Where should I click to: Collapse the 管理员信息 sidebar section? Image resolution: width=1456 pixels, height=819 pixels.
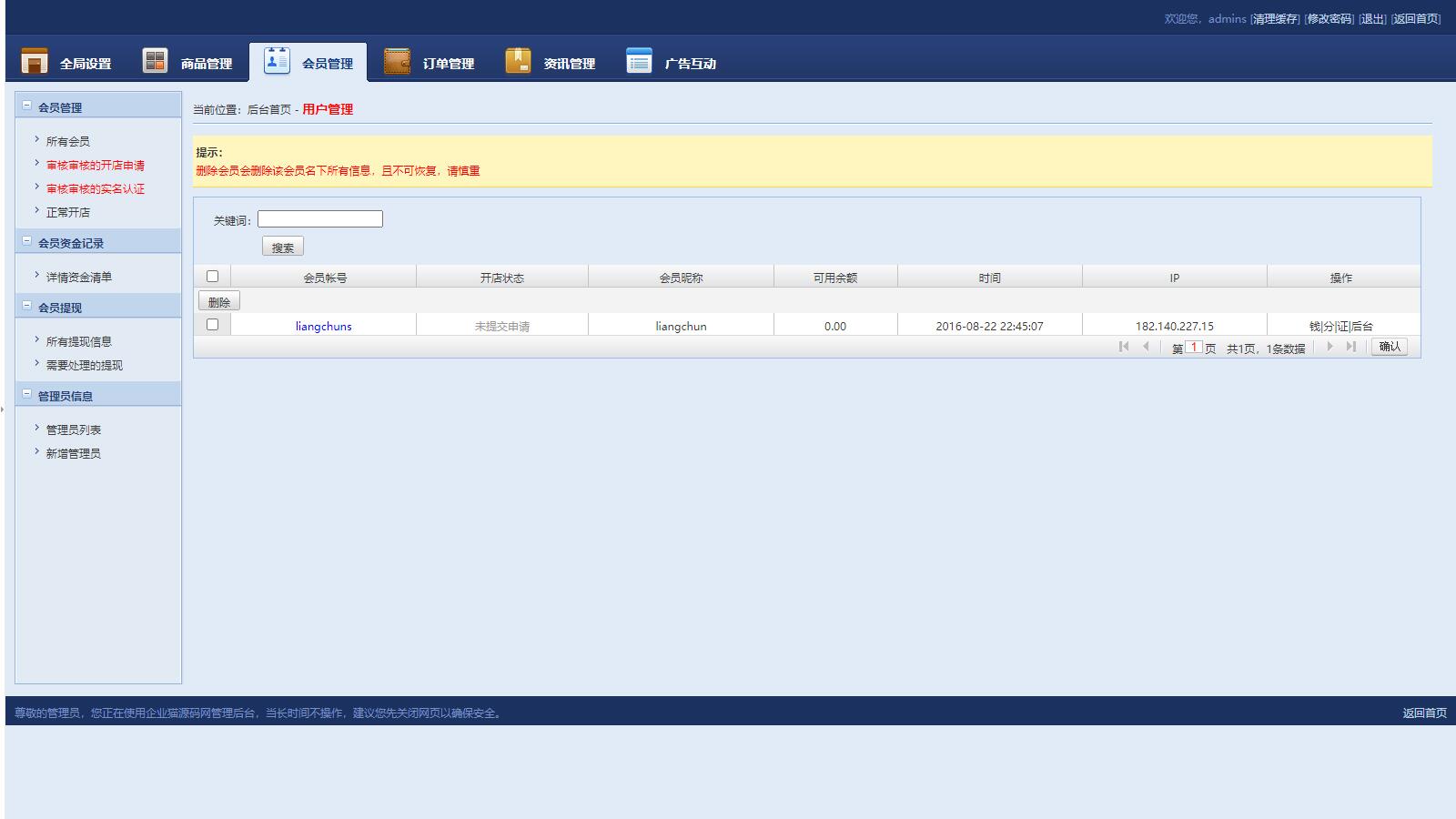[26, 394]
